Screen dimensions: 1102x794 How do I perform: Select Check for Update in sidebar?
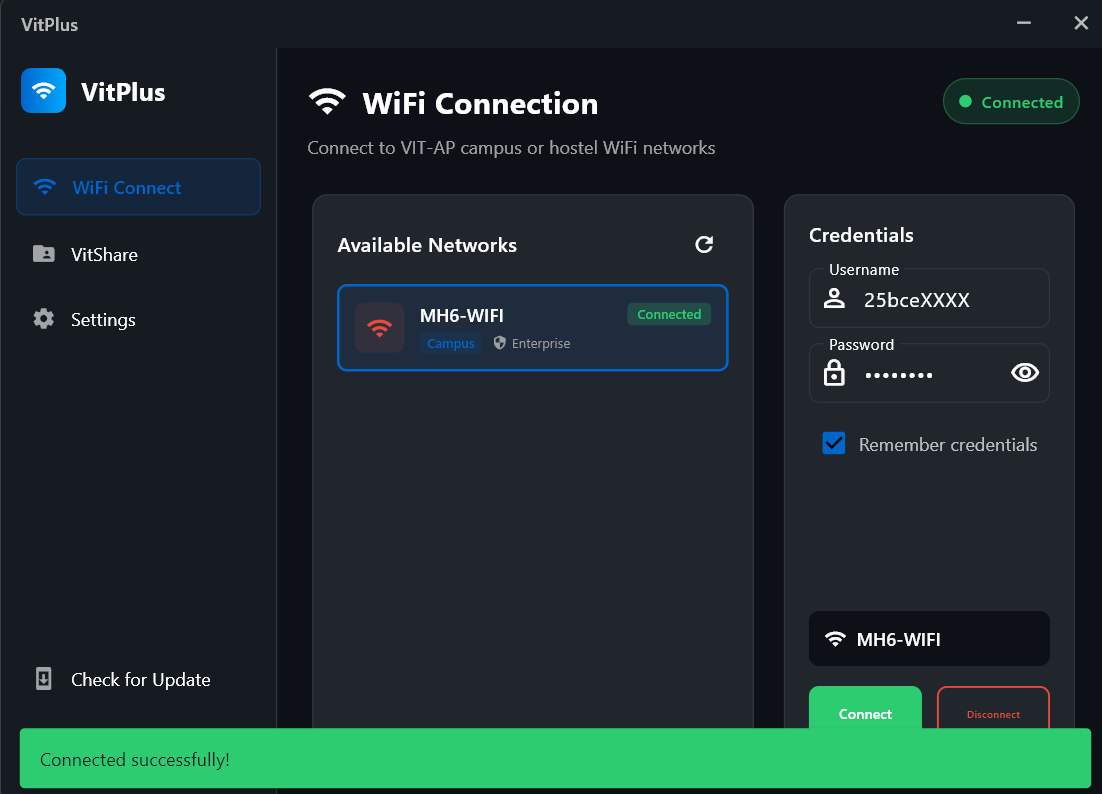click(x=138, y=679)
